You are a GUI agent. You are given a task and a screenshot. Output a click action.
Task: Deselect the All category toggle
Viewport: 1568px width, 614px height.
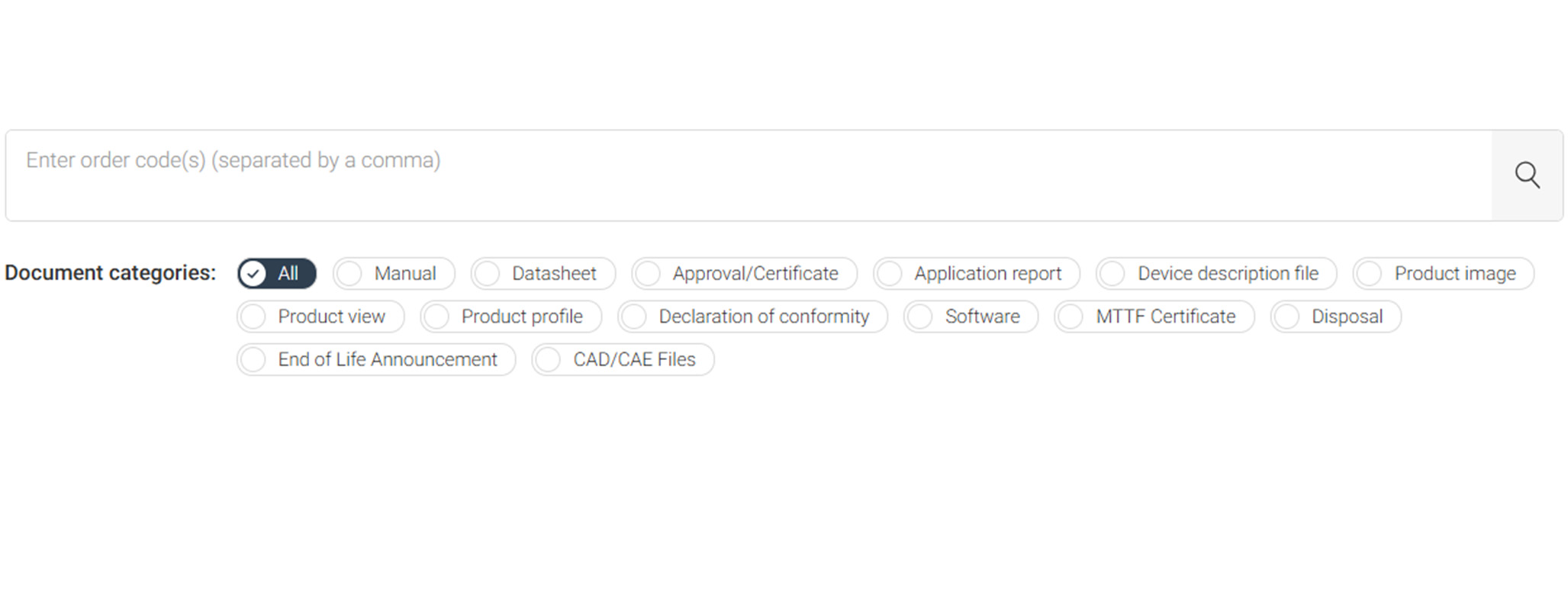tap(276, 273)
